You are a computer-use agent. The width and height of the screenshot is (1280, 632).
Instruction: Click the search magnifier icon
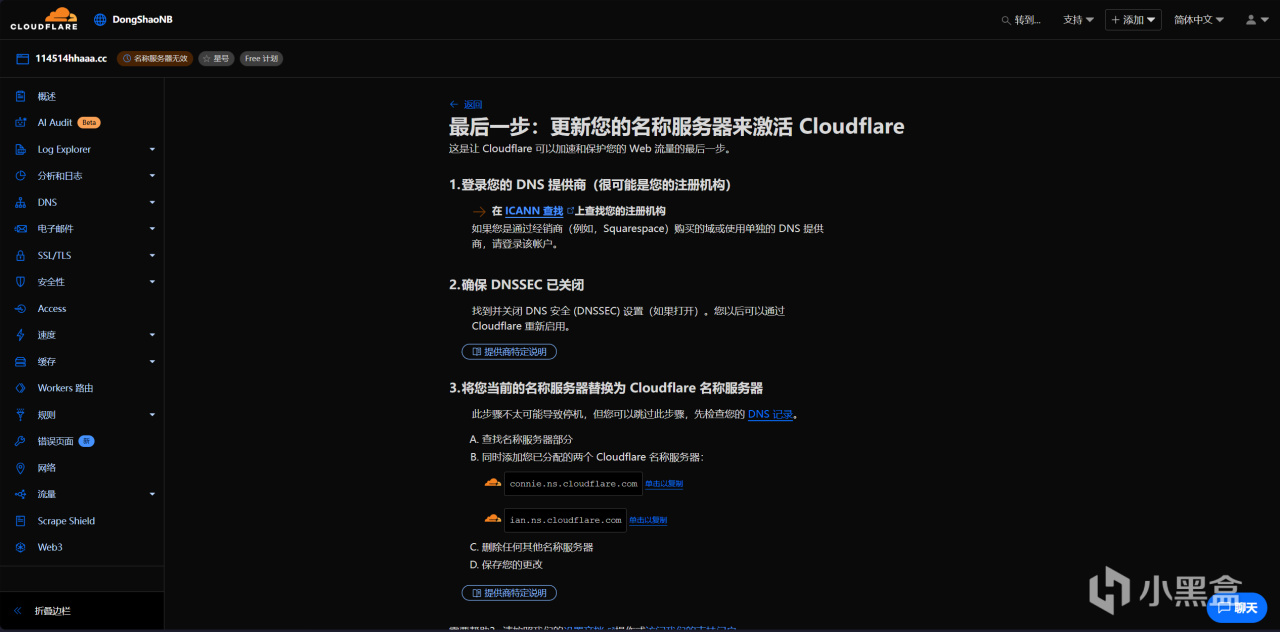pos(1006,20)
